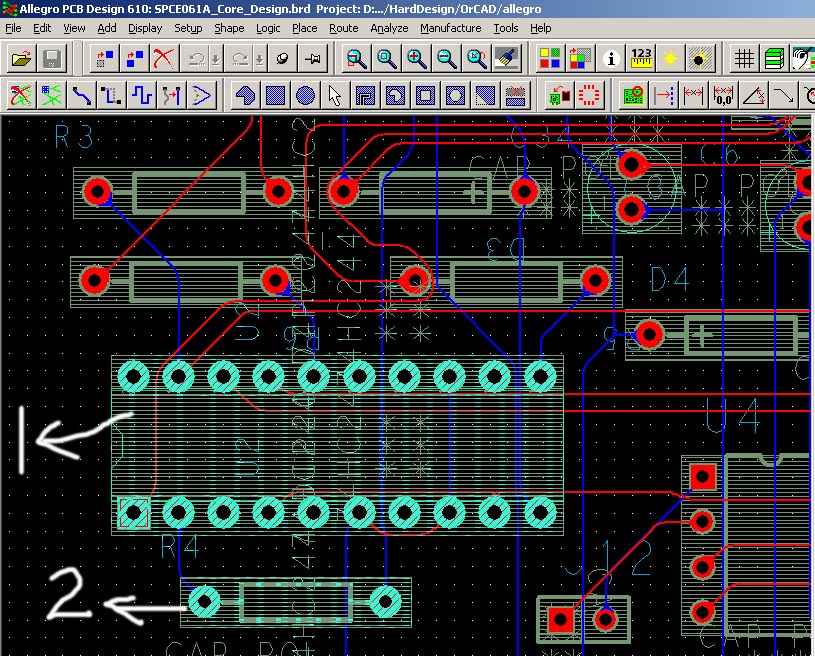This screenshot has width=815, height=656.
Task: Click the Zoom Out magnifier icon
Action: click(x=447, y=59)
